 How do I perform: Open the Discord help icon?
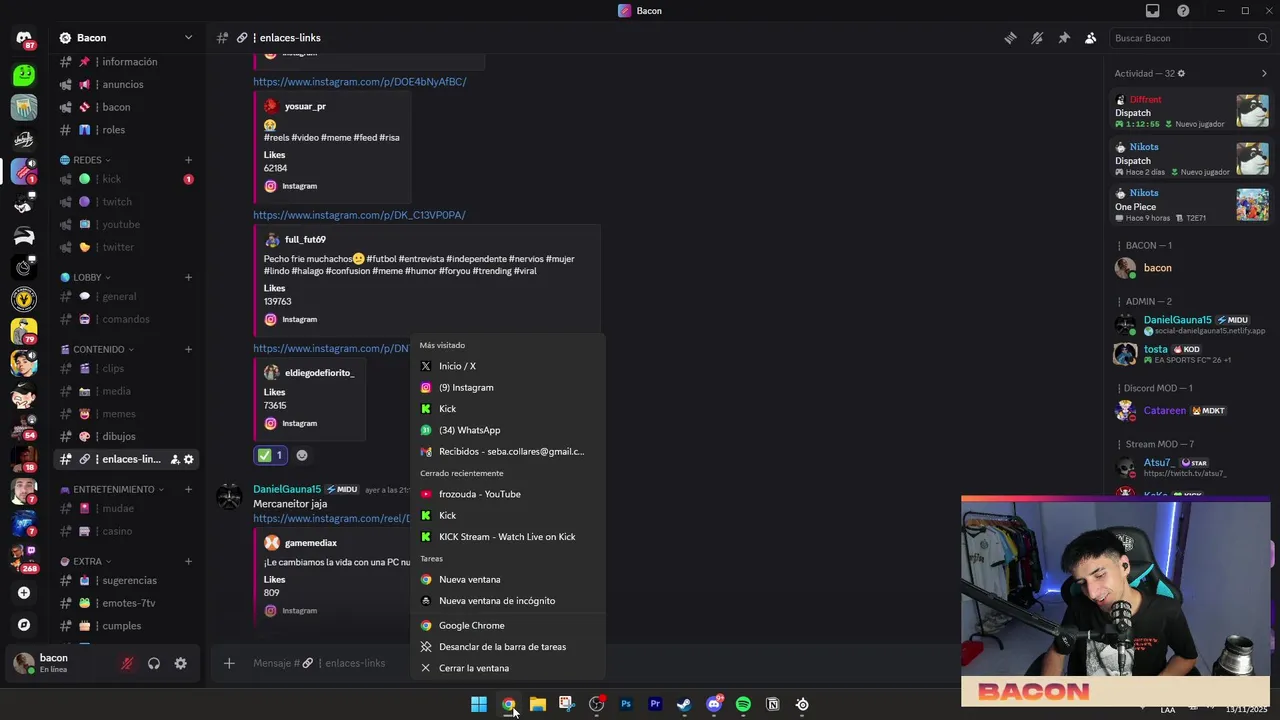click(x=1184, y=11)
